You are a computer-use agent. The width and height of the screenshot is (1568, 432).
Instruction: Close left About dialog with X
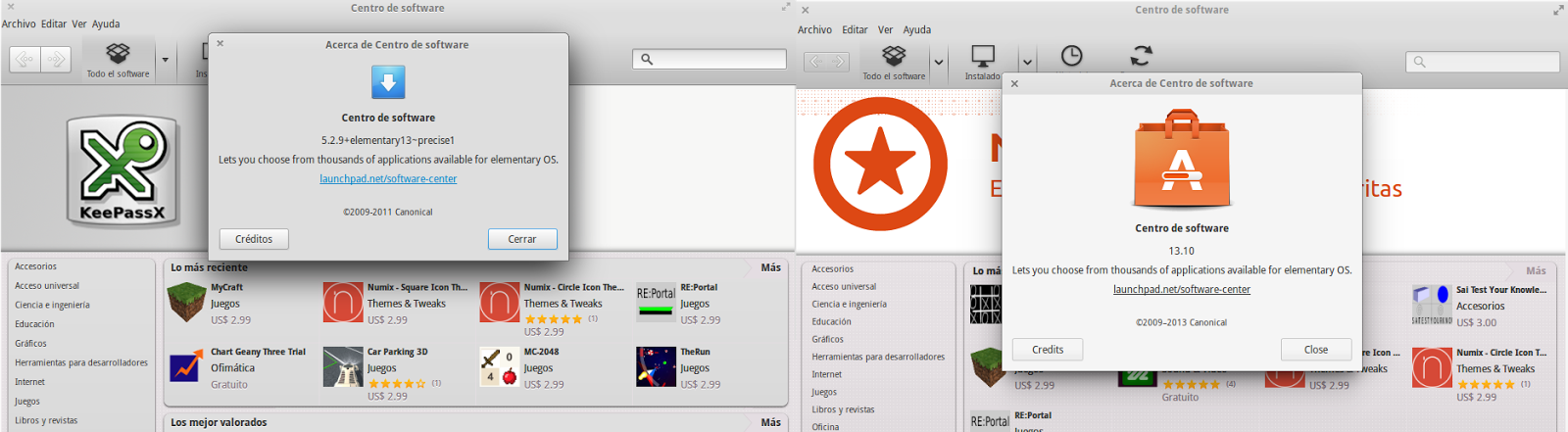[x=220, y=43]
